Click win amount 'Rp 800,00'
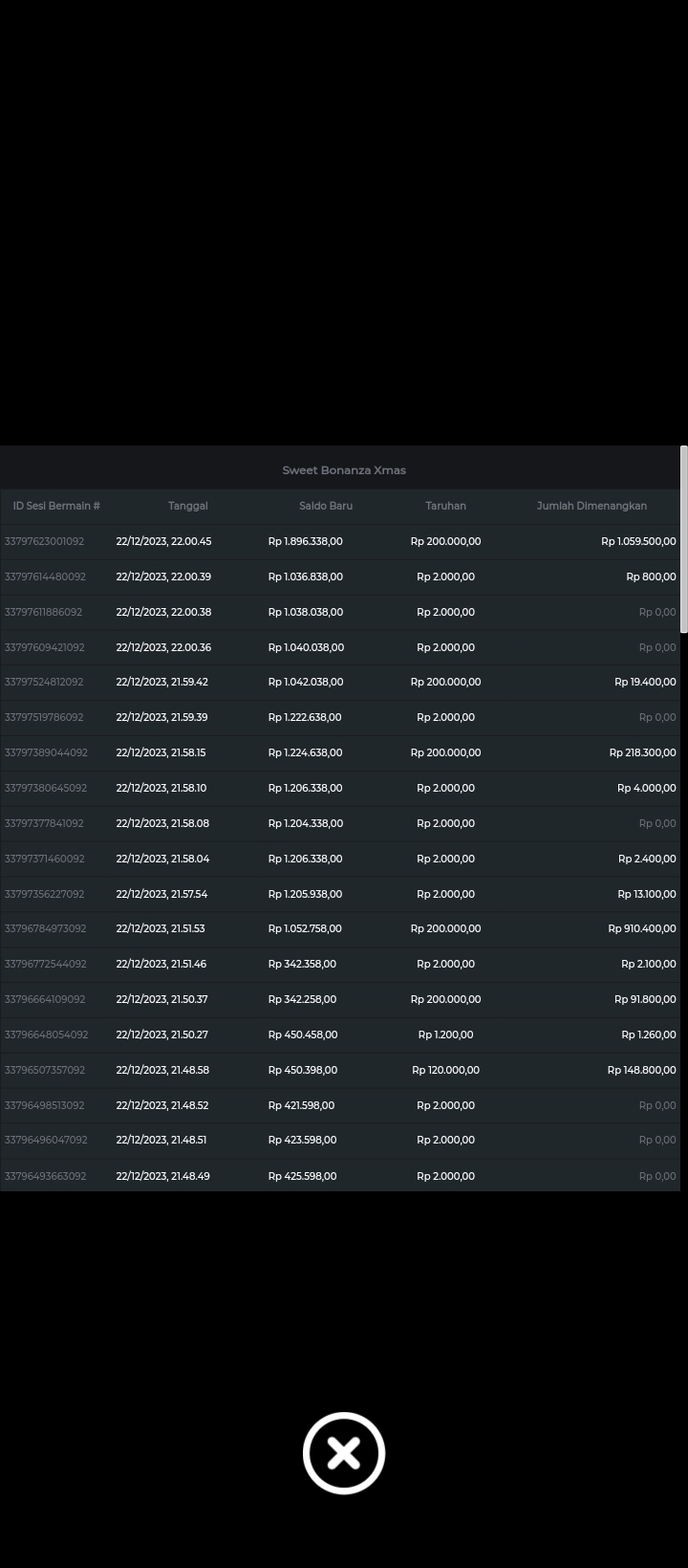The image size is (688, 1568). tap(651, 577)
